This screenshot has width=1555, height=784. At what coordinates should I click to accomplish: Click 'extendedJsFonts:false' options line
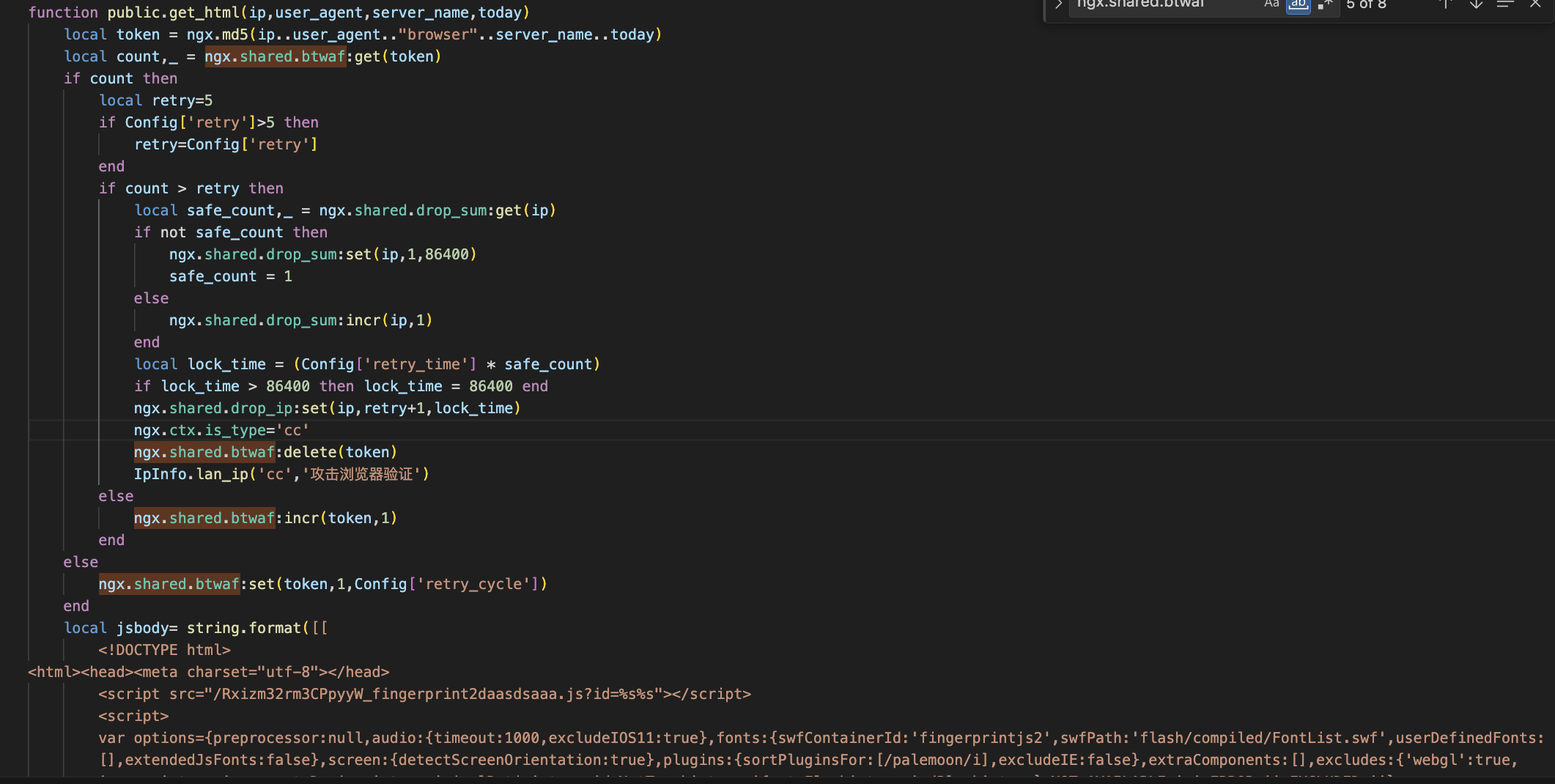(808, 760)
